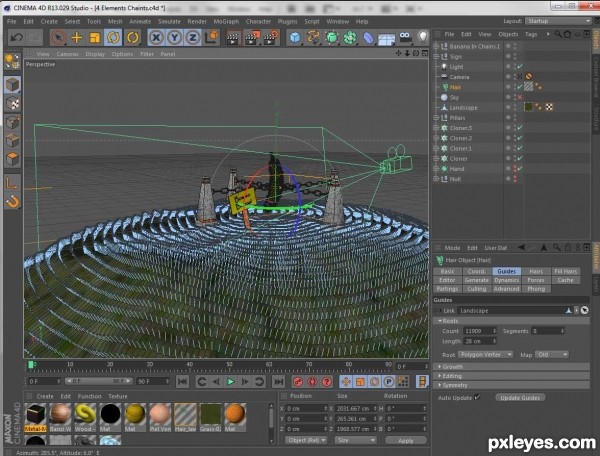Viewport: 600px width, 456px height.
Task: Open the spline tools icon
Action: pyautogui.click(x=313, y=37)
